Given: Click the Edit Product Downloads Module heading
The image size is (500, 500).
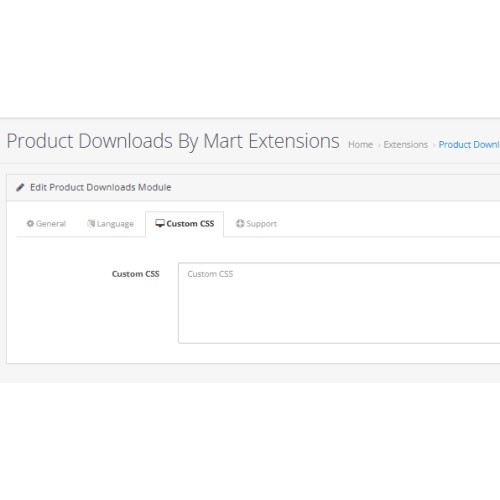Looking at the screenshot, I should tap(101, 187).
